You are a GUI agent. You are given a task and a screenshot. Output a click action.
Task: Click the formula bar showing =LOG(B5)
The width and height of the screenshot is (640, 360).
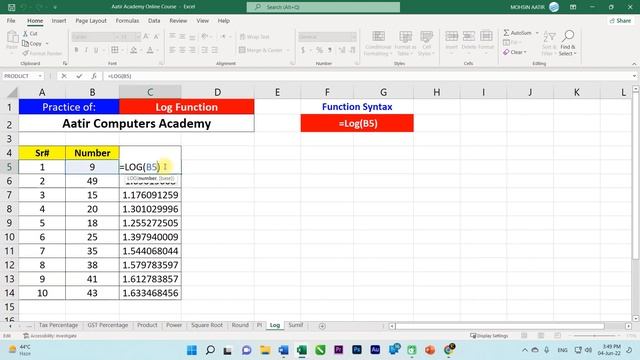click(x=367, y=76)
